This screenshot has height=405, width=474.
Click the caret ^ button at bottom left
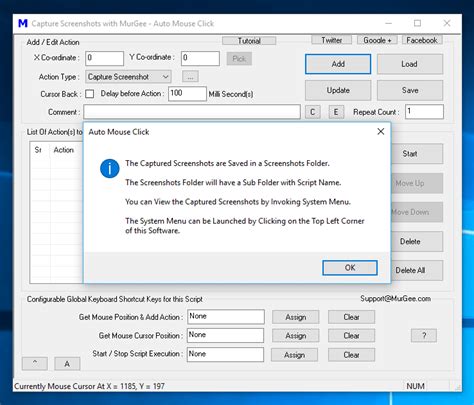(x=35, y=364)
